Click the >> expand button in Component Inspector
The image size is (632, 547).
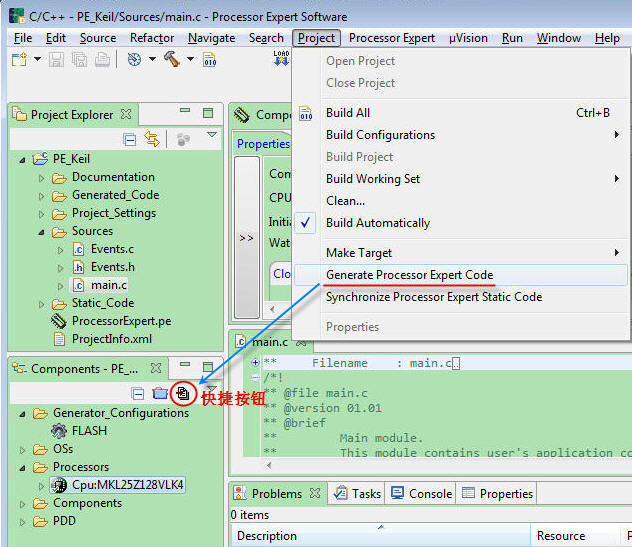(x=246, y=238)
